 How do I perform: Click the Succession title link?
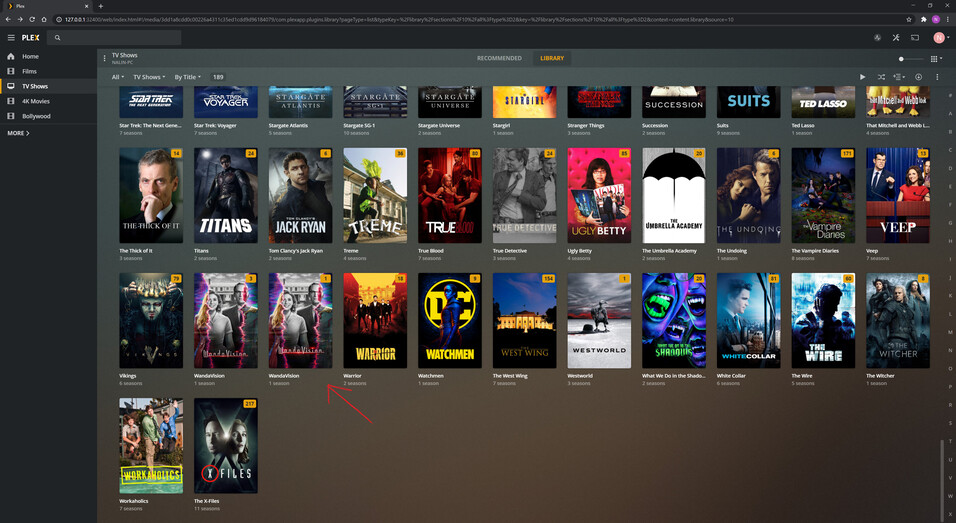coord(655,126)
